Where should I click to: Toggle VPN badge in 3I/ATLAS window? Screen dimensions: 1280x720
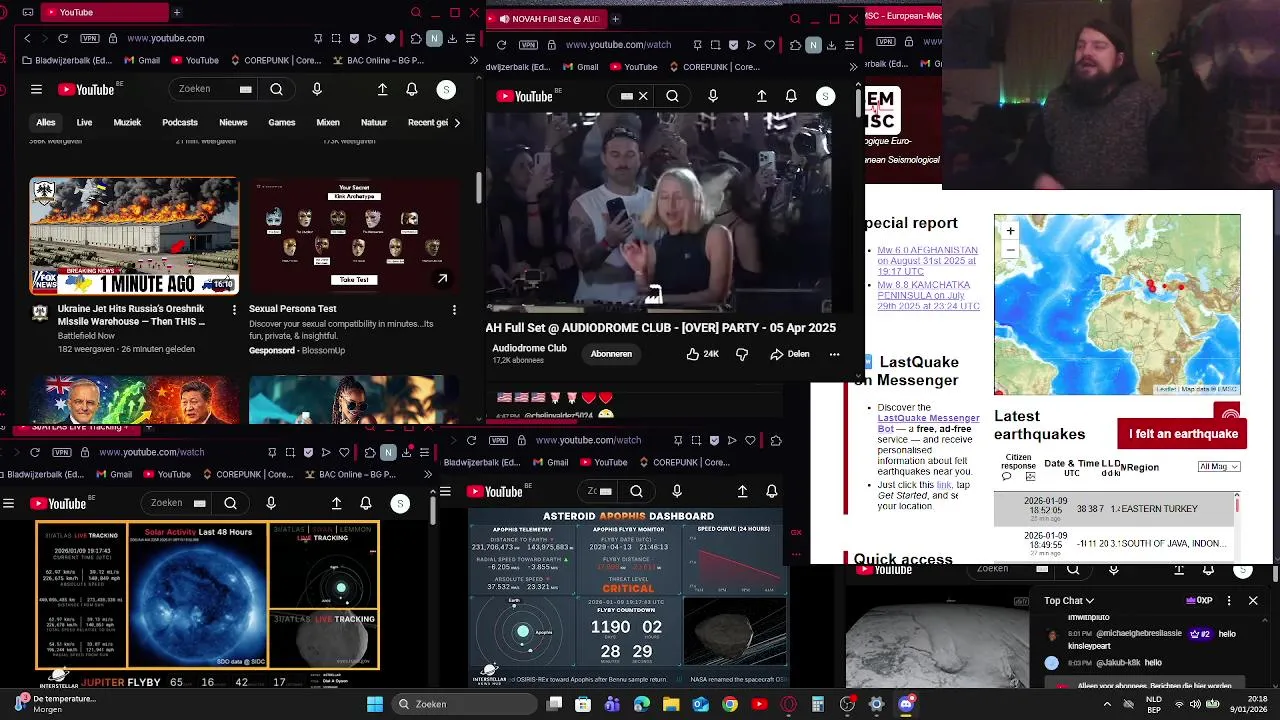point(62,452)
